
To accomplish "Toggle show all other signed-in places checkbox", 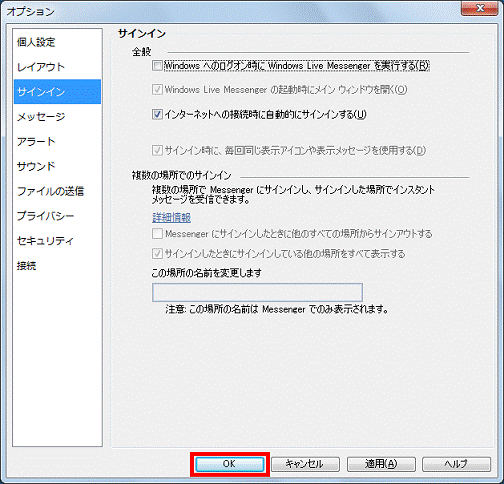I will tap(157, 254).
